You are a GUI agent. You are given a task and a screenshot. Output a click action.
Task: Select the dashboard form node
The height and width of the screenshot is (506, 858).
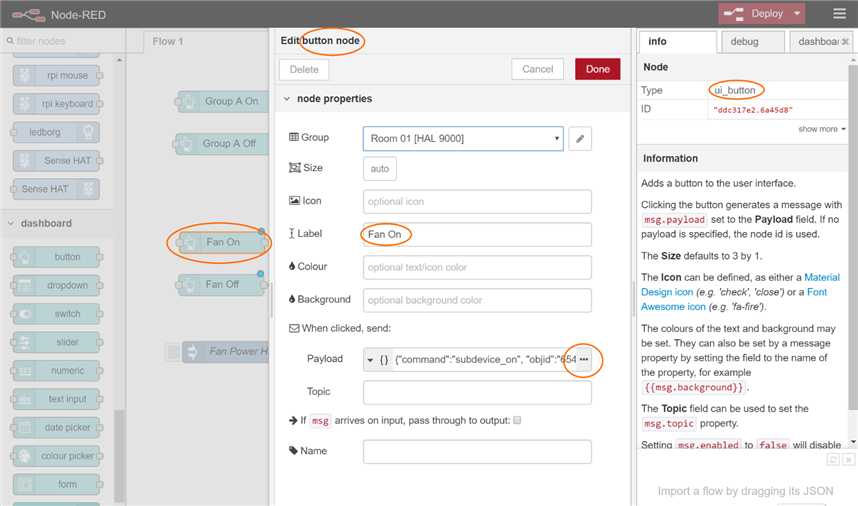coord(56,485)
